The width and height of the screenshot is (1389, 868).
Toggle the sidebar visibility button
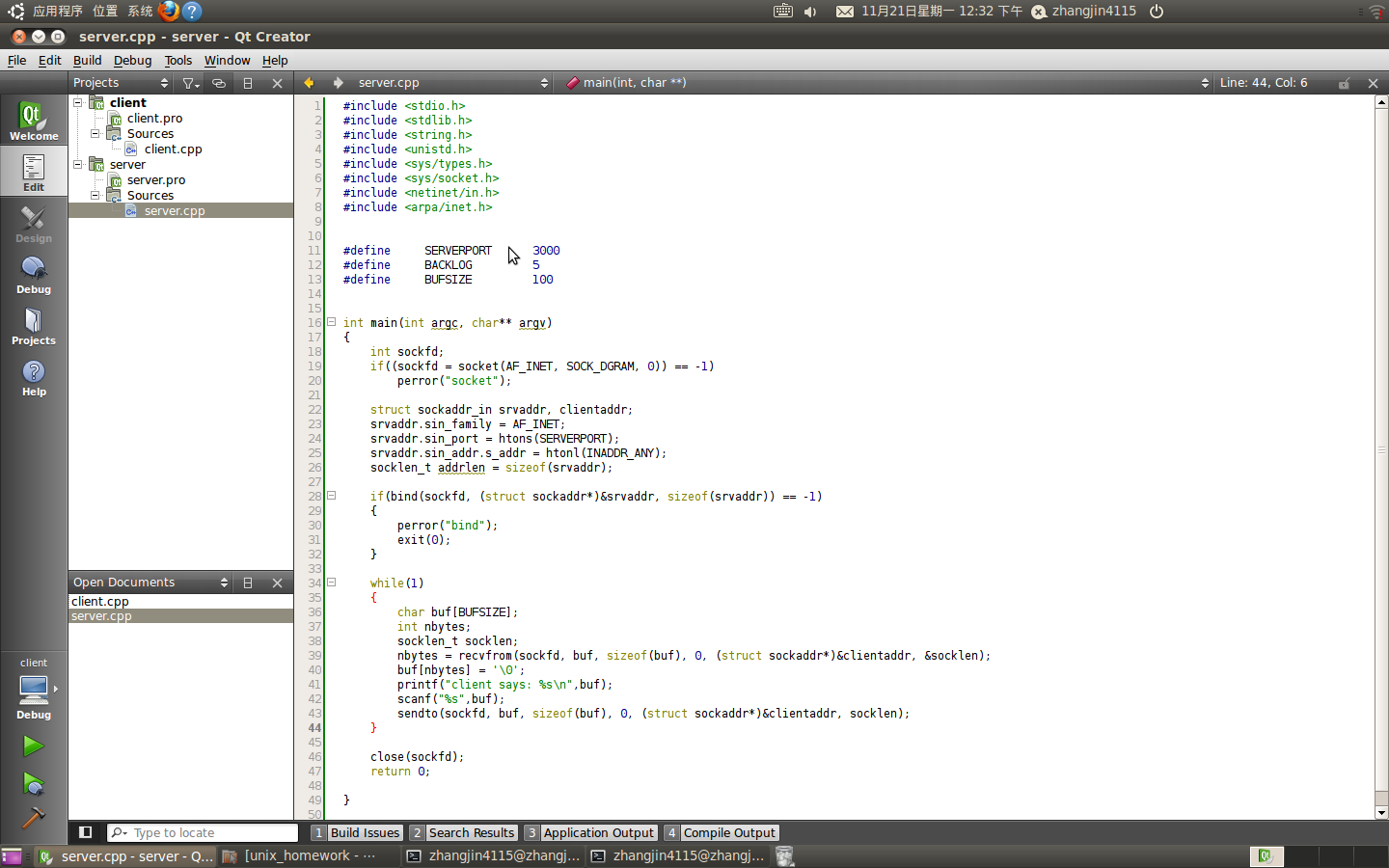[x=85, y=832]
